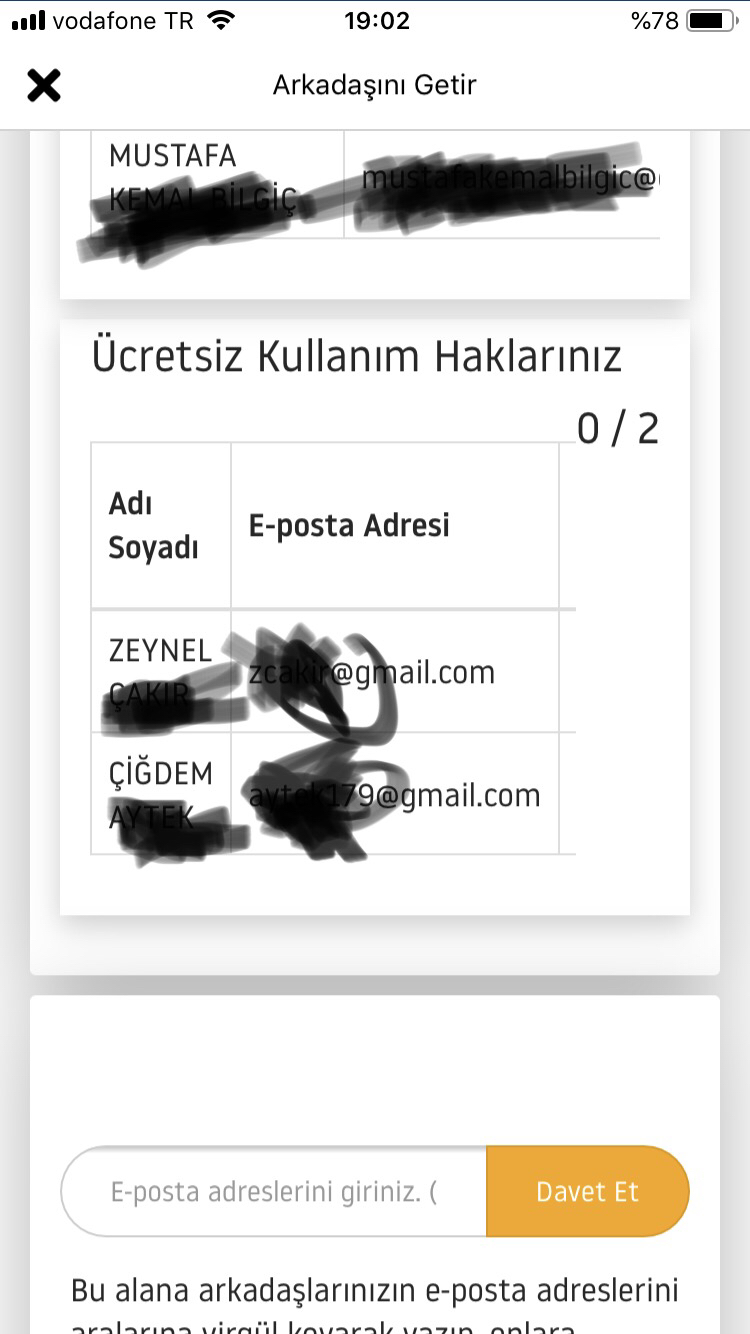The width and height of the screenshot is (750, 1334).
Task: Tap the battery icon in status bar
Action: click(x=713, y=21)
